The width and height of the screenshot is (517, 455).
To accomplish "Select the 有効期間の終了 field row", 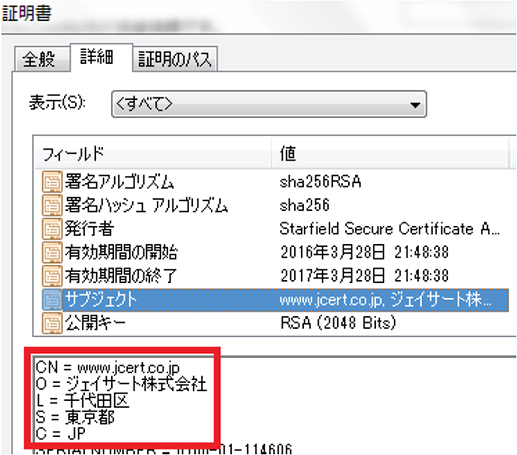I will click(275, 275).
